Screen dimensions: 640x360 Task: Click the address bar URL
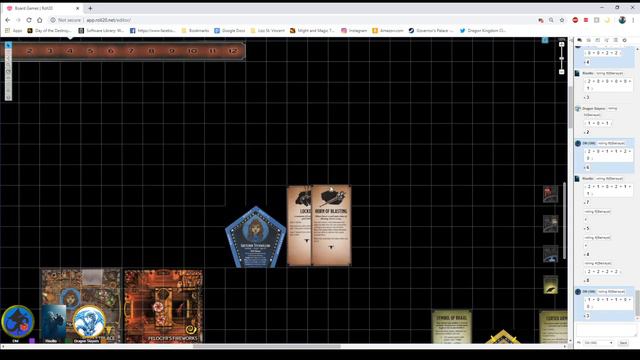pos(109,20)
